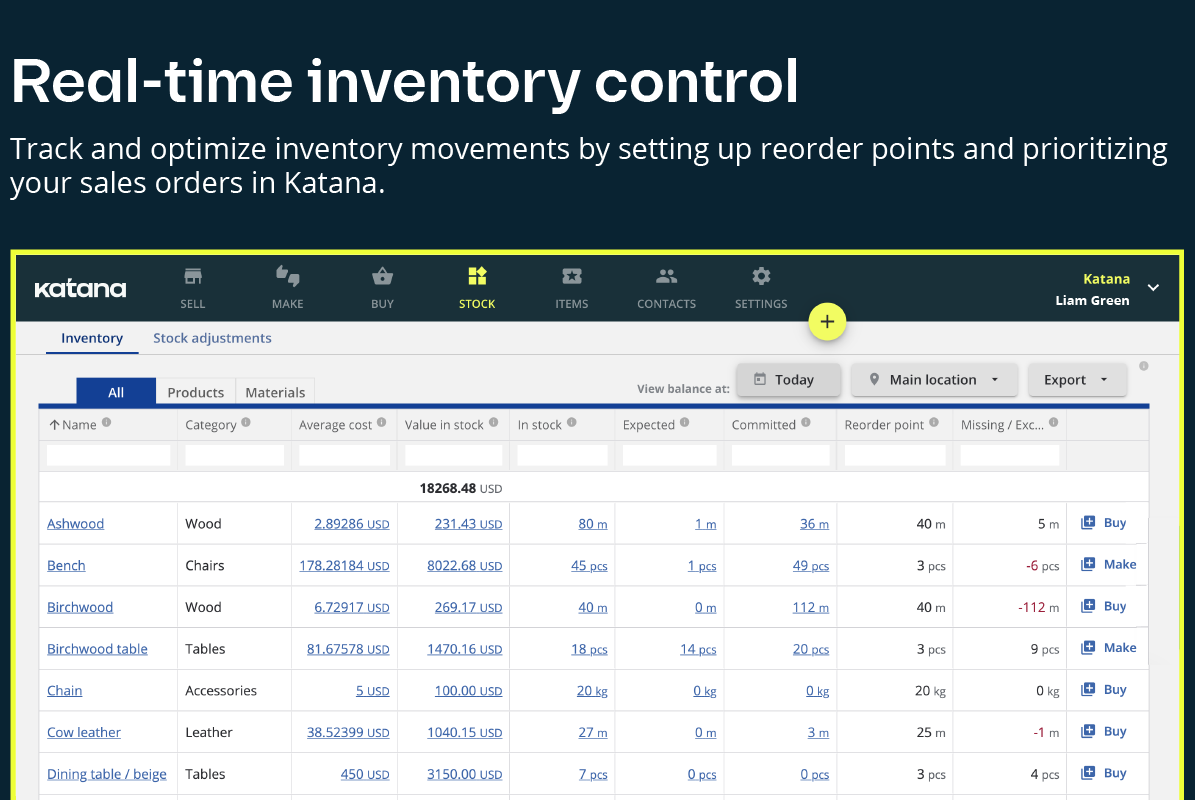
Task: Expand the Katana Liam Green account menu
Action: (x=1153, y=288)
